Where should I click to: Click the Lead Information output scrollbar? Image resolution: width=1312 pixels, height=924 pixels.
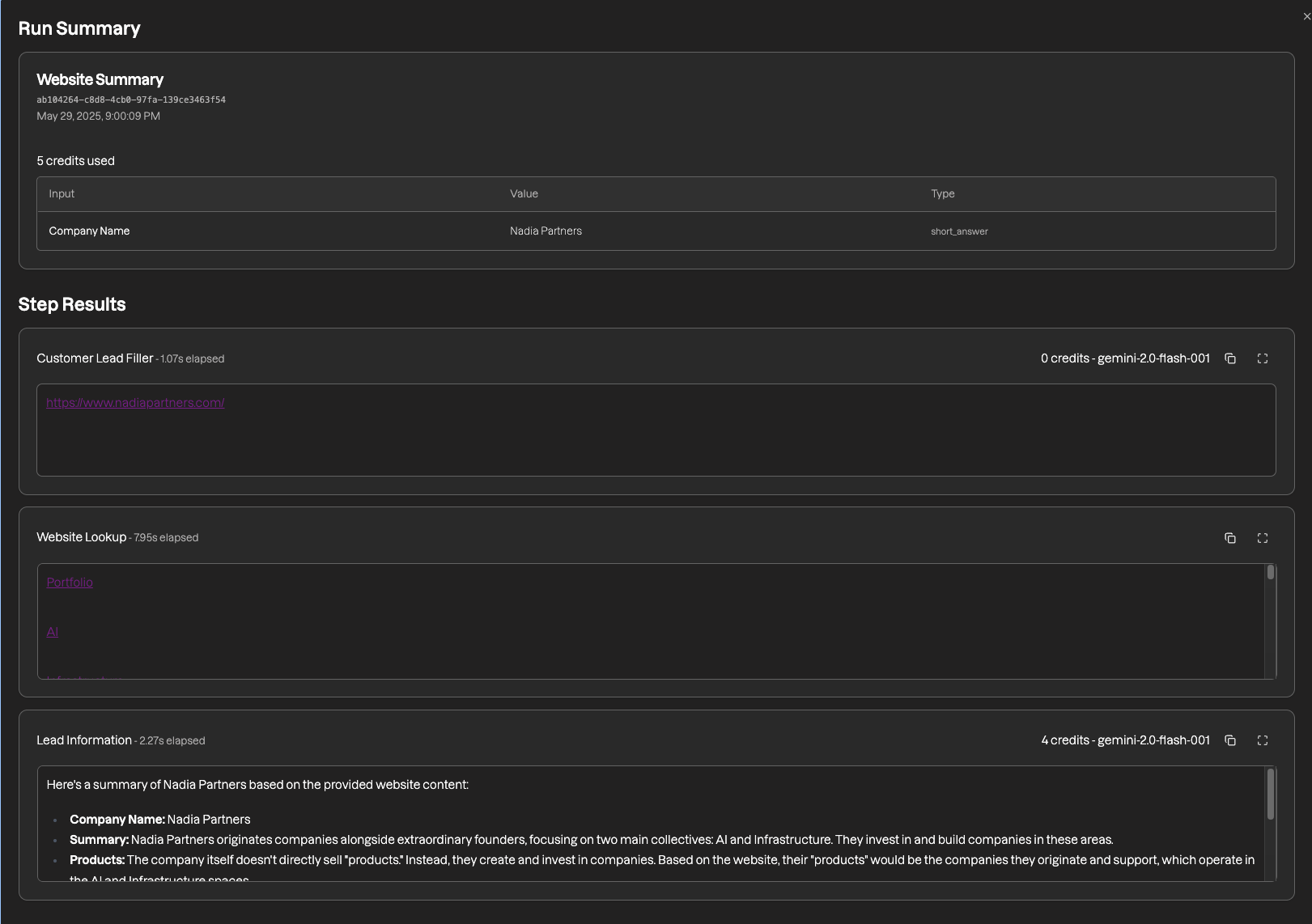click(1271, 794)
